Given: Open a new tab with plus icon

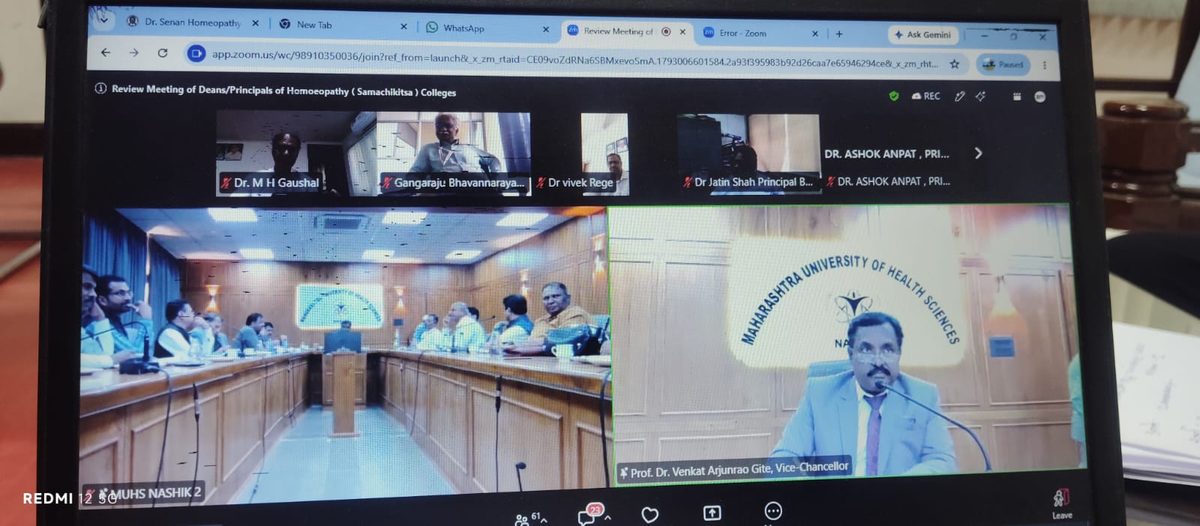Looking at the screenshot, I should click(839, 34).
